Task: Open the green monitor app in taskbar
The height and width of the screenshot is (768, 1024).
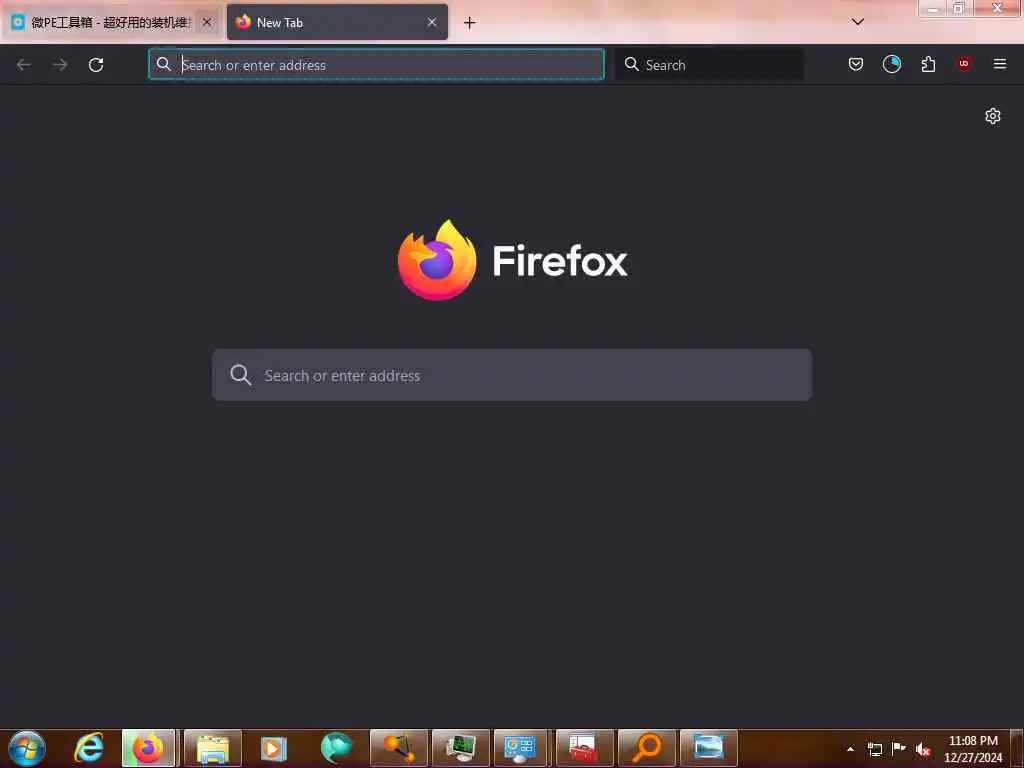Action: click(460, 748)
